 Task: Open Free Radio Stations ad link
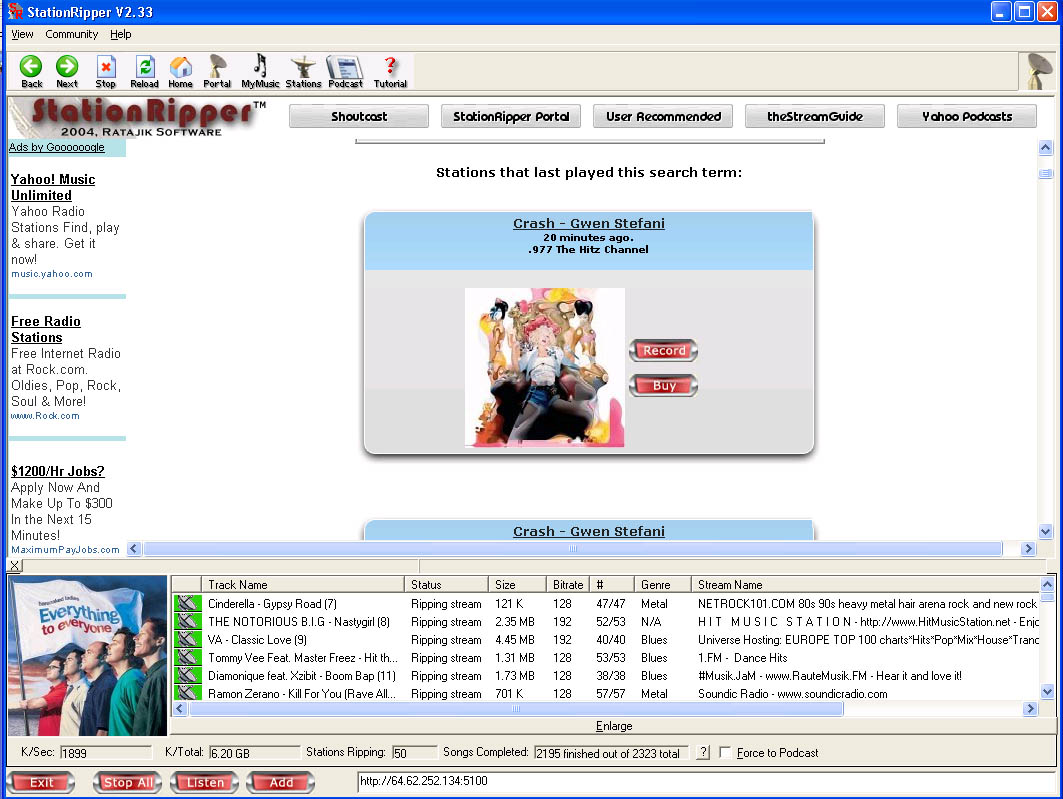[45, 329]
